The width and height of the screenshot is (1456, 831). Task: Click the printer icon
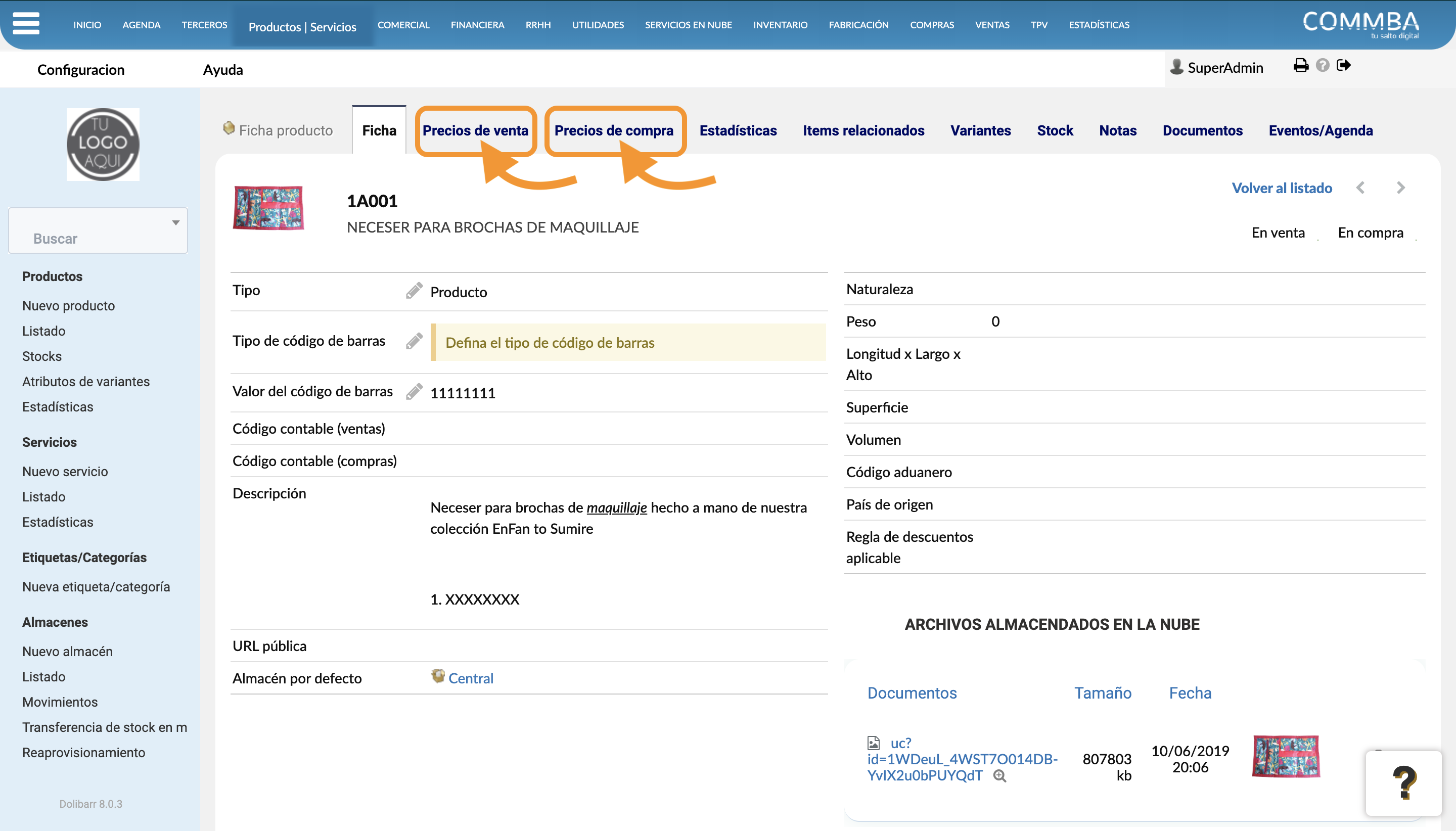(x=1301, y=66)
